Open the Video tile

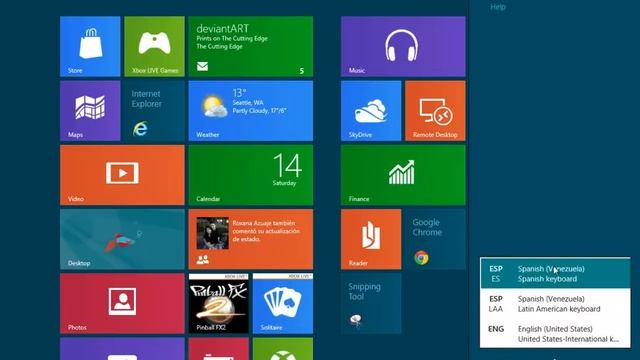click(122, 175)
